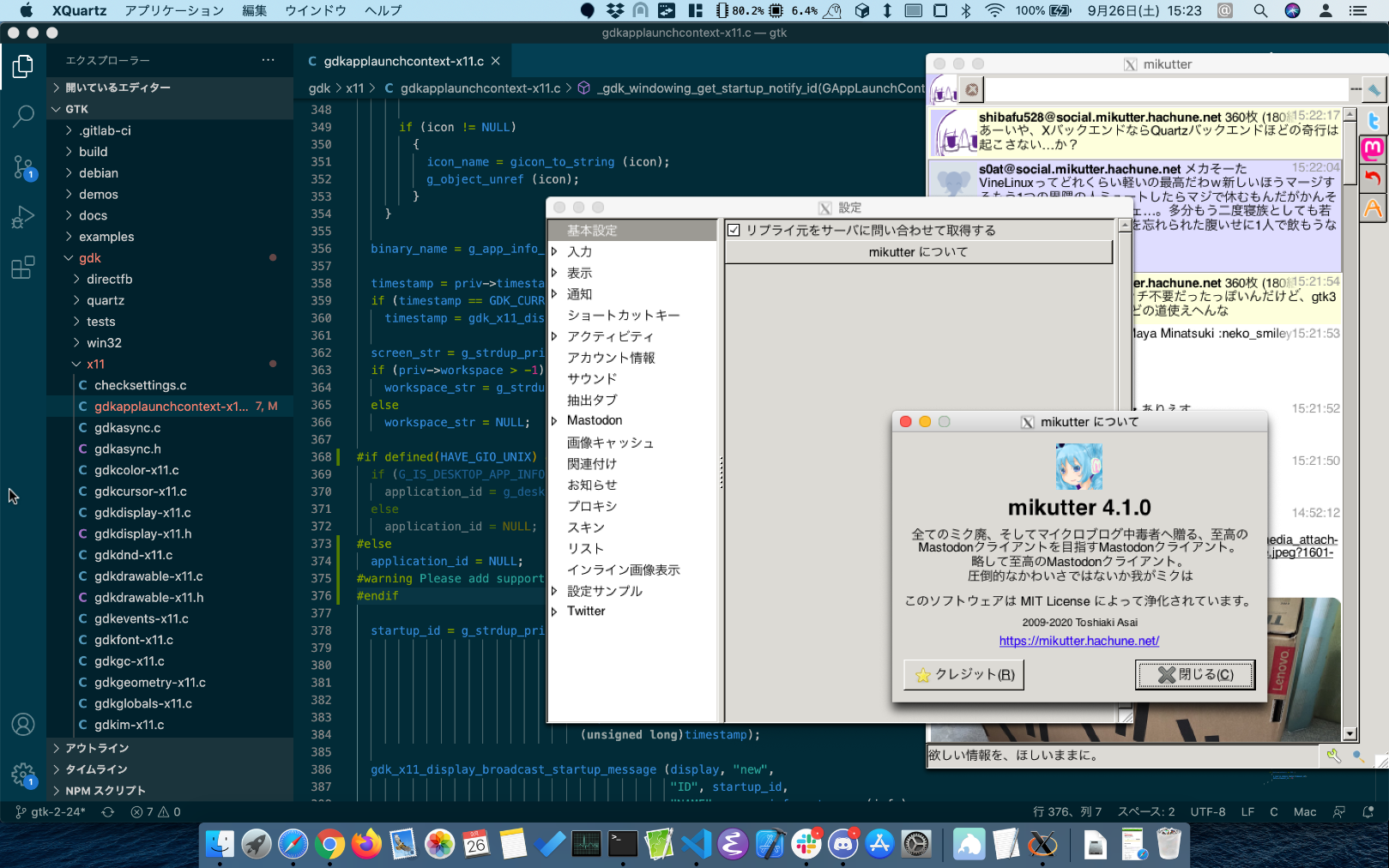The image size is (1389, 868).
Task: Select ショートカットキー in settings list
Action: coord(623,315)
